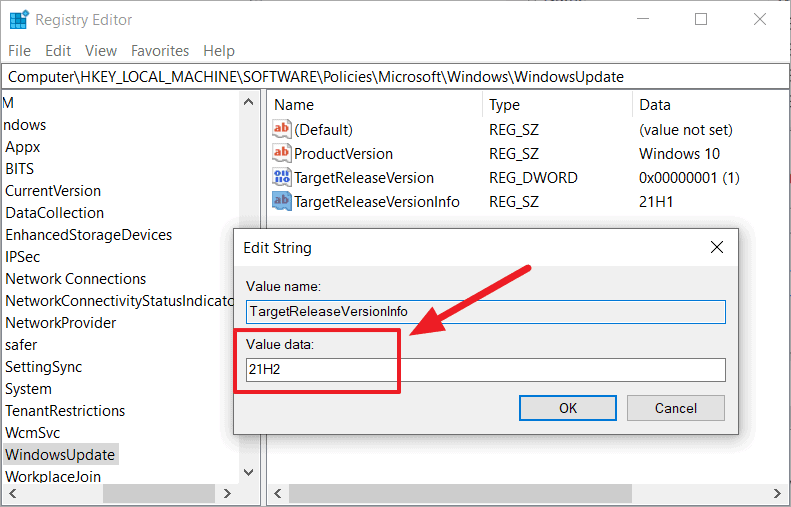Select the SettingSync key
The height and width of the screenshot is (507, 791).
(43, 367)
